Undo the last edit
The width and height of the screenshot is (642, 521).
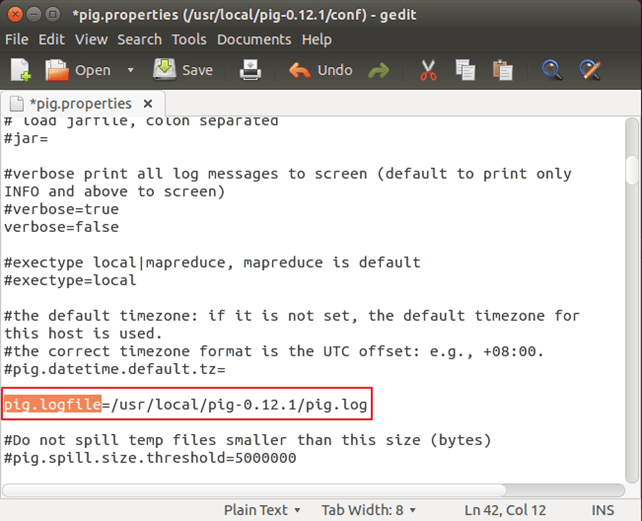[x=321, y=70]
